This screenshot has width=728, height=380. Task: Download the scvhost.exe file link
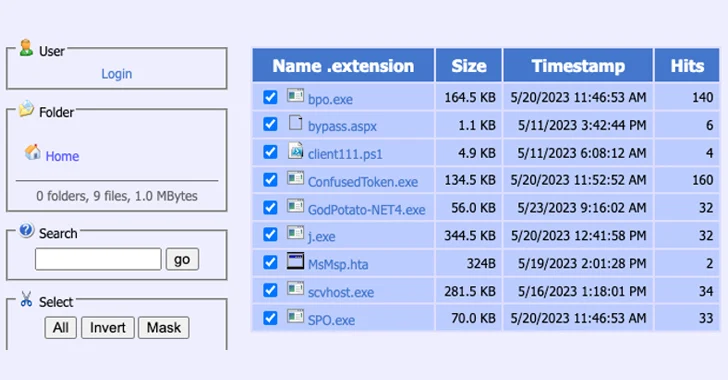pyautogui.click(x=341, y=292)
